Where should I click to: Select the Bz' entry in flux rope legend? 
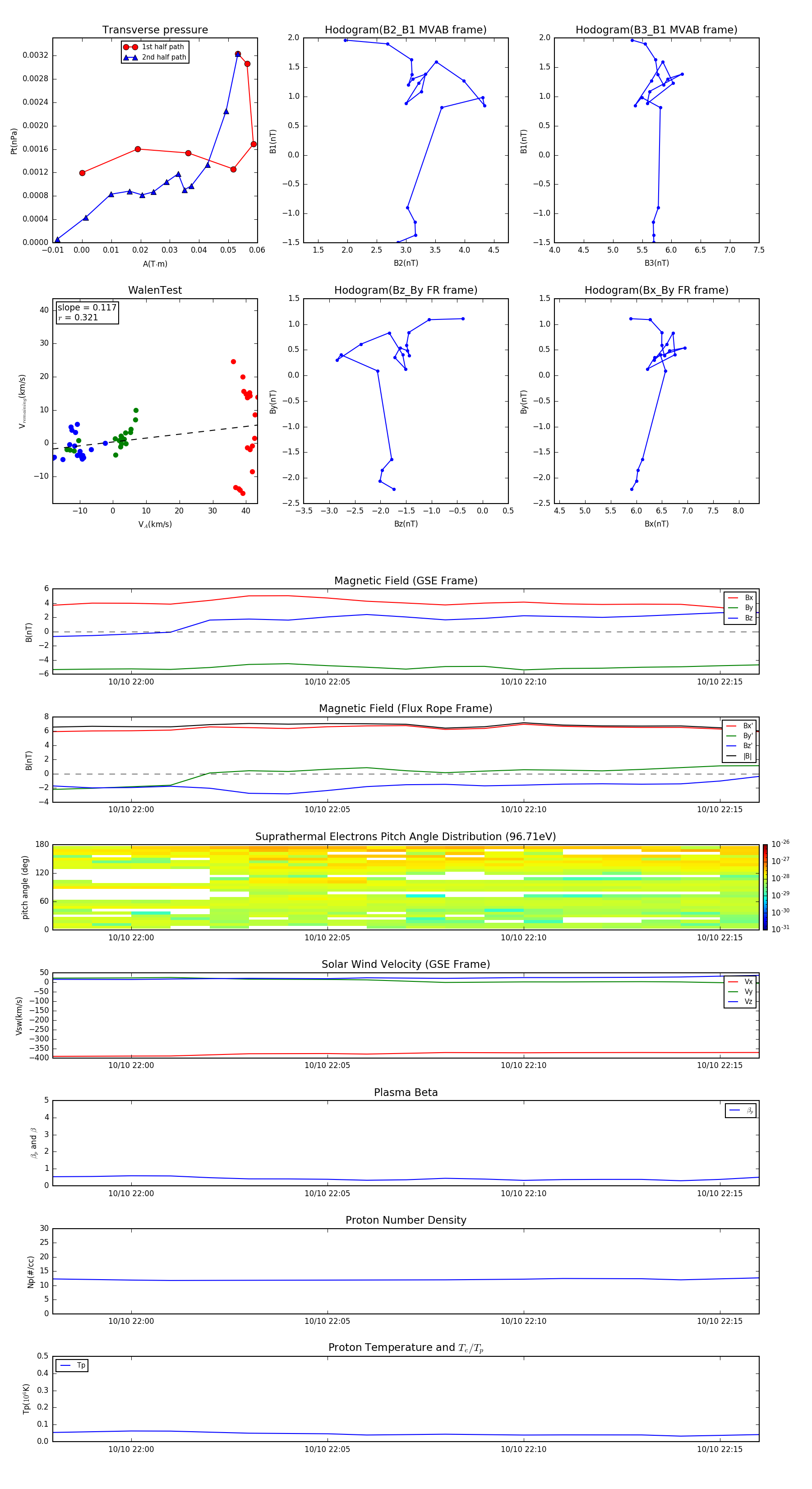[x=739, y=746]
